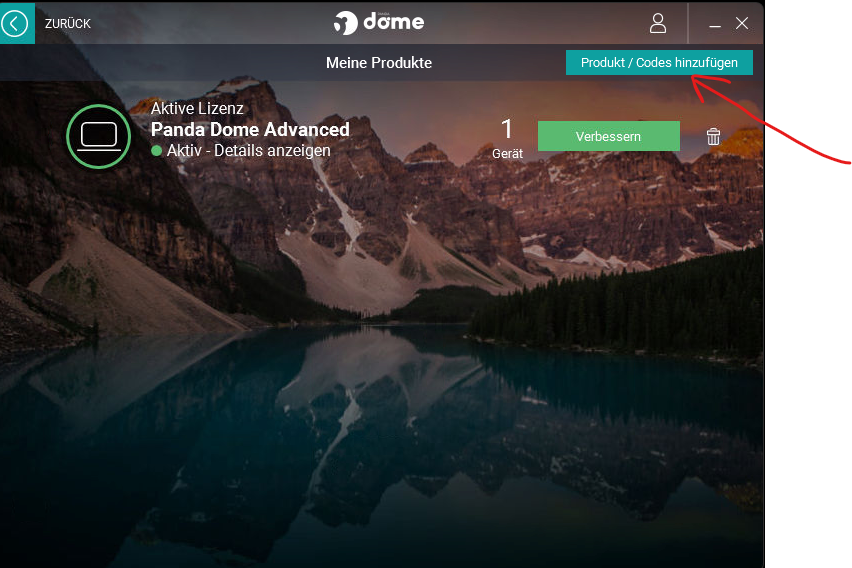Image resolution: width=852 pixels, height=568 pixels.
Task: Click the 'Aktive Lizenz' label
Action: coord(197,108)
